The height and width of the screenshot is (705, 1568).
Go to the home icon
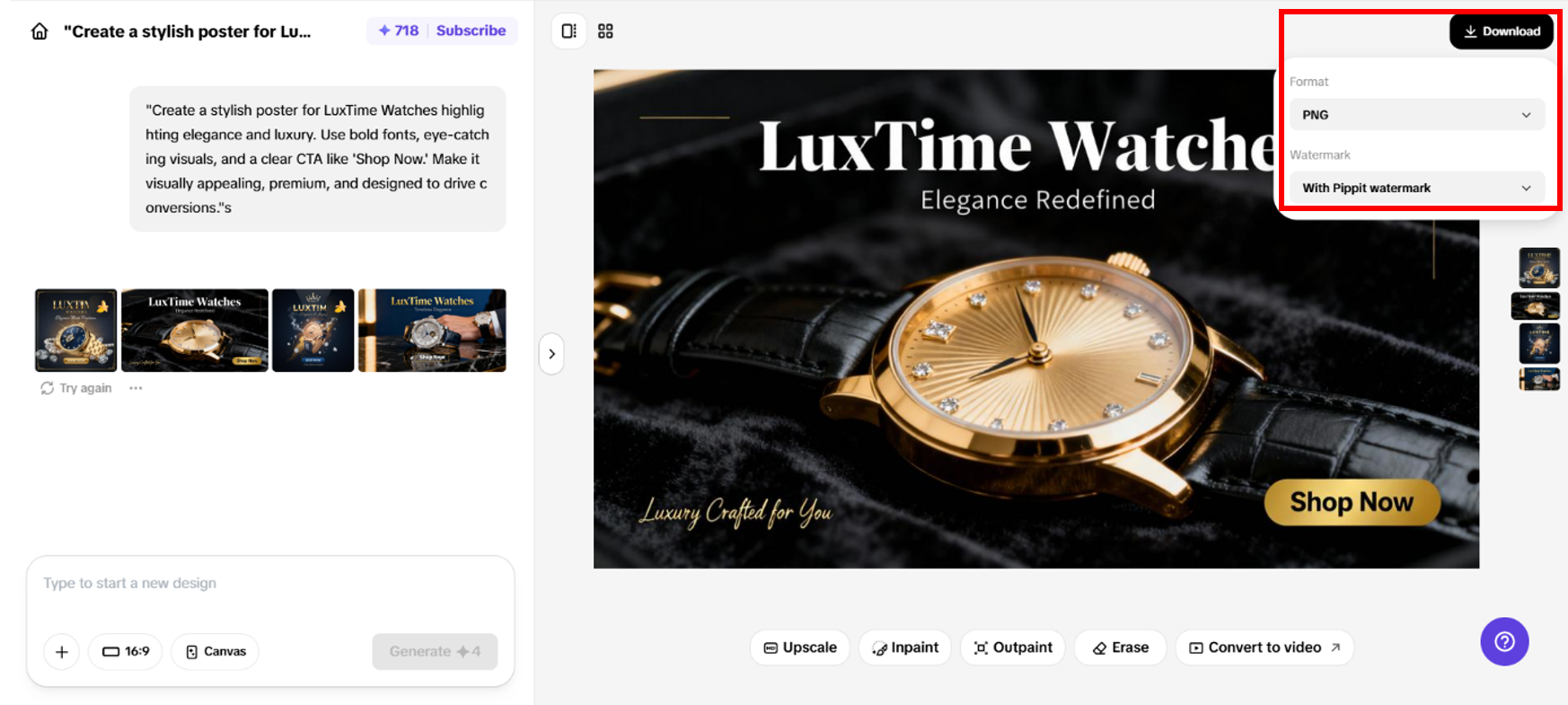[40, 31]
